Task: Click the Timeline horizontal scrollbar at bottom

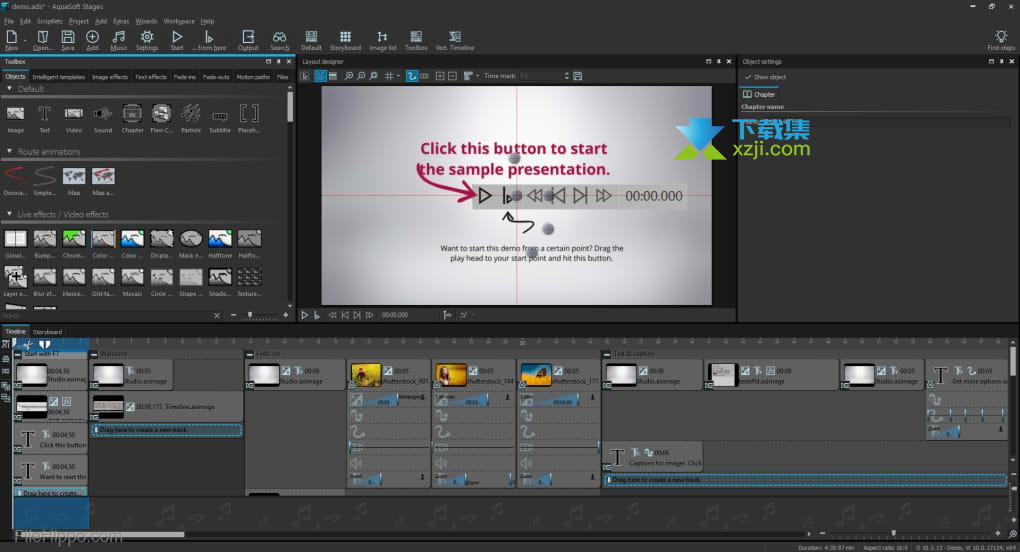Action: click(x=101, y=534)
